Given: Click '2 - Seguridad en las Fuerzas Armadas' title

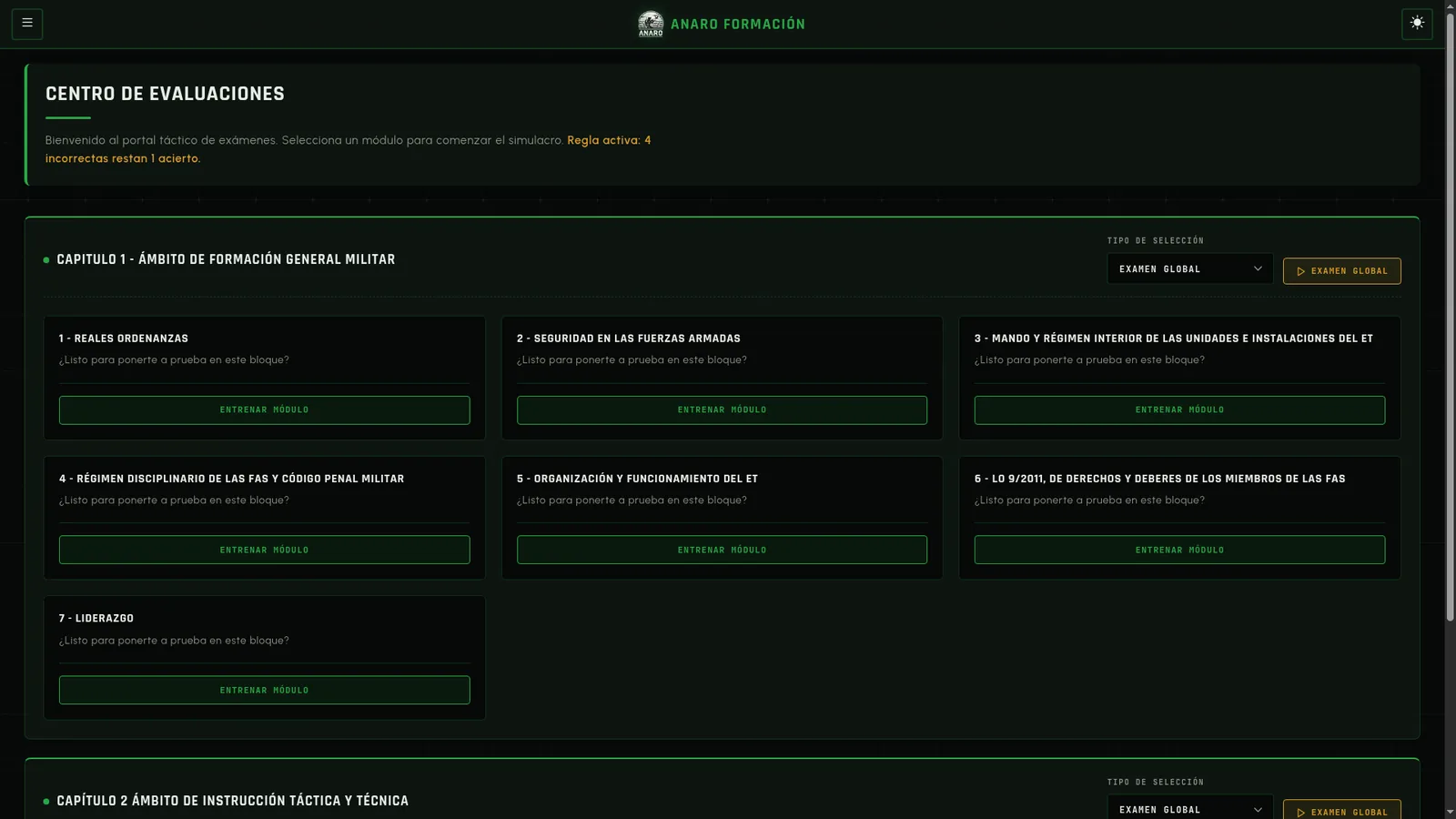Looking at the screenshot, I should pos(629,339).
